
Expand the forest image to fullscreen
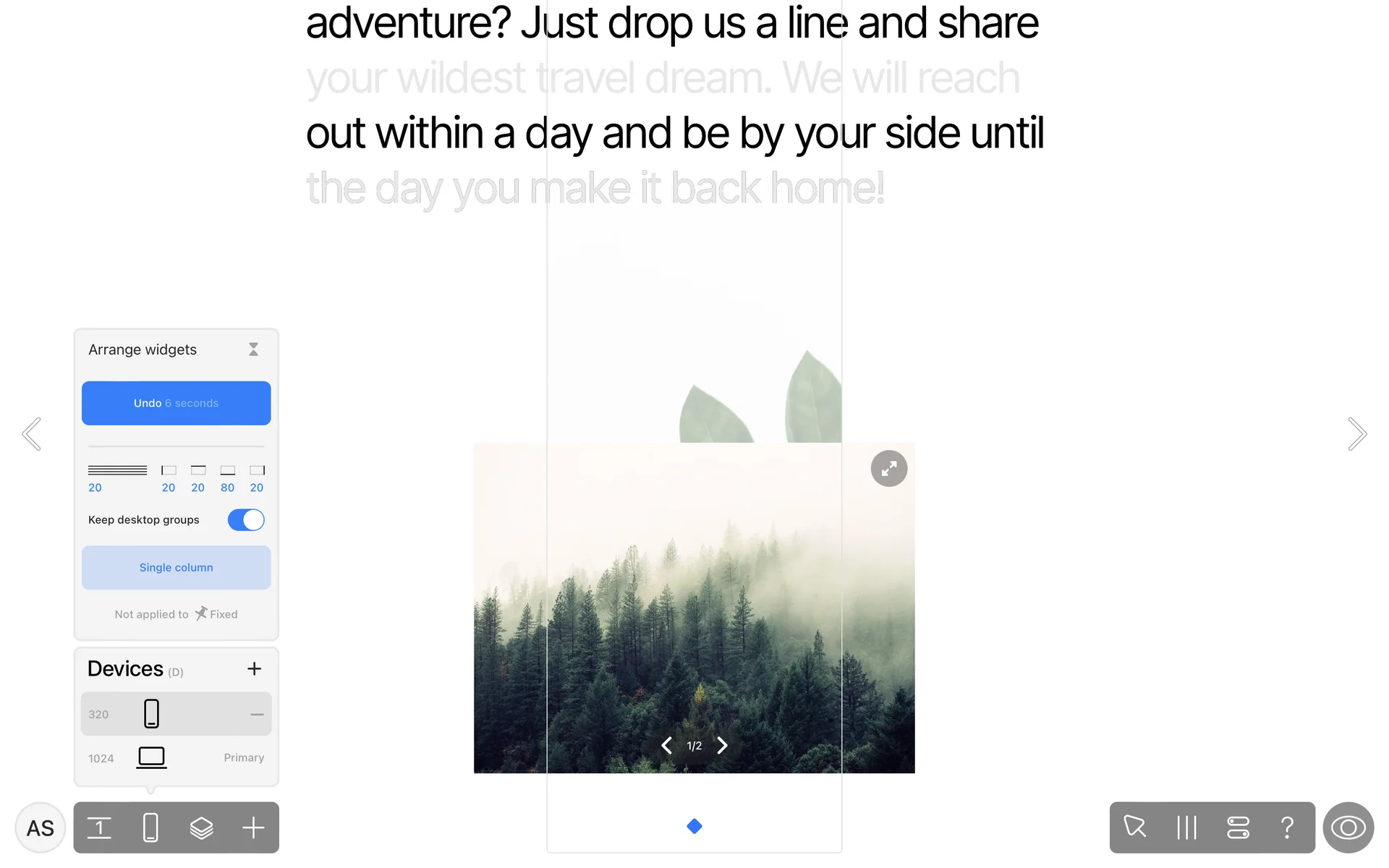889,469
